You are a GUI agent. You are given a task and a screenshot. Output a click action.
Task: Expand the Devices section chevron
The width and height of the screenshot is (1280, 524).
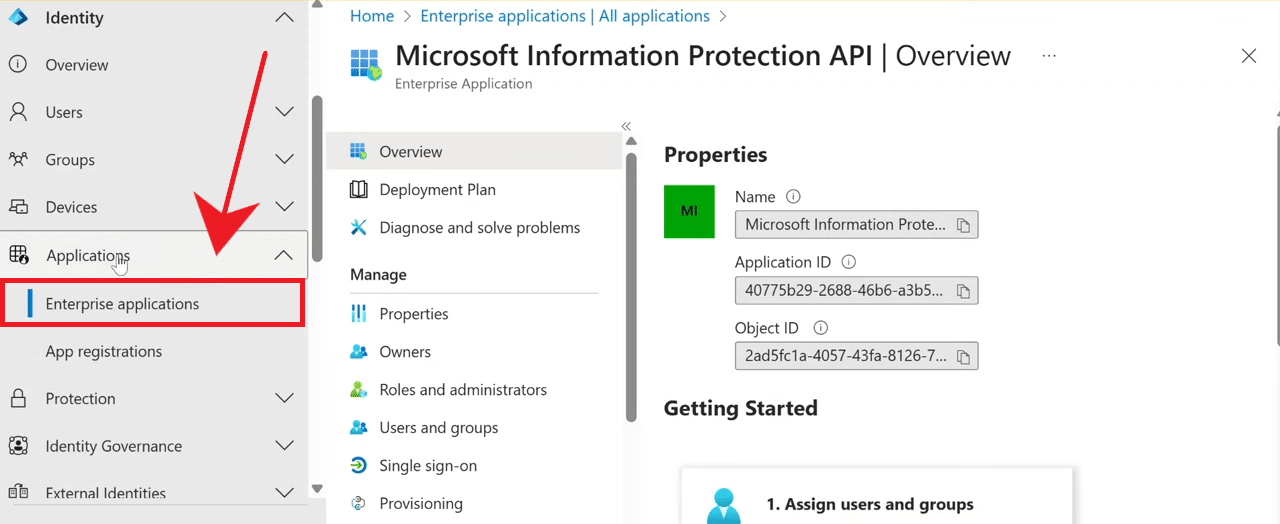284,207
